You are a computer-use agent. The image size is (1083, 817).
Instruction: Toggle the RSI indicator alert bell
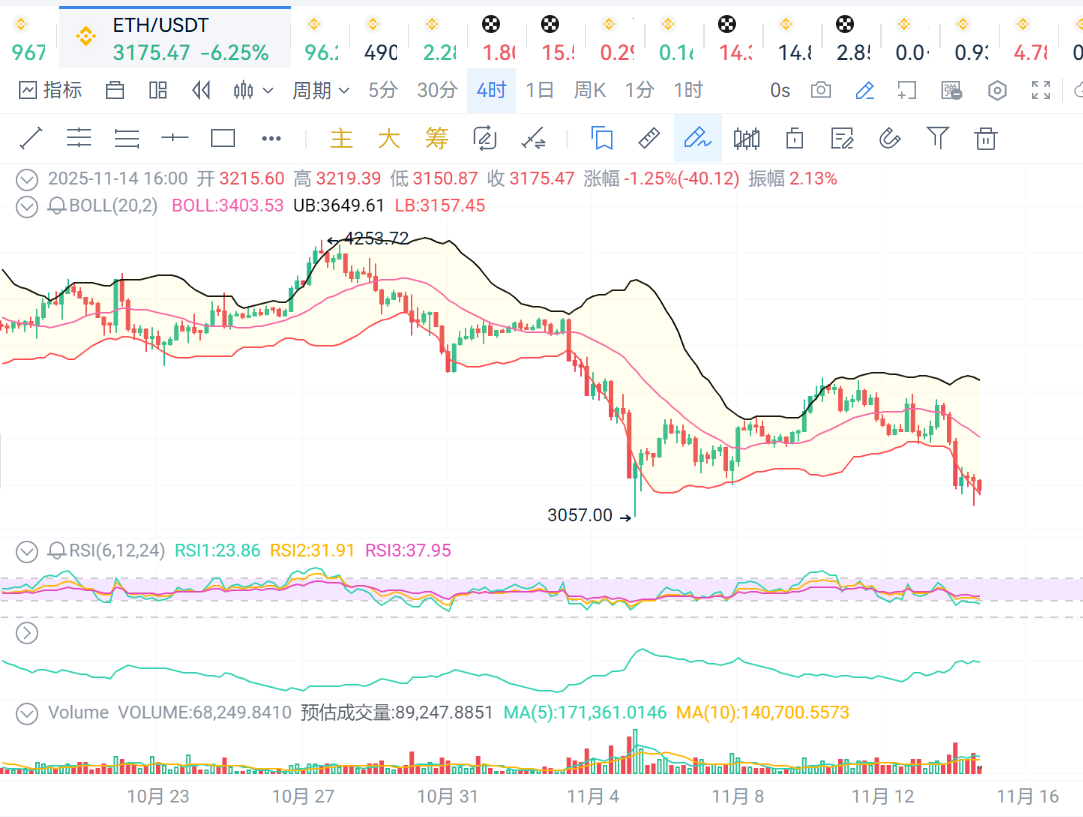(57, 550)
